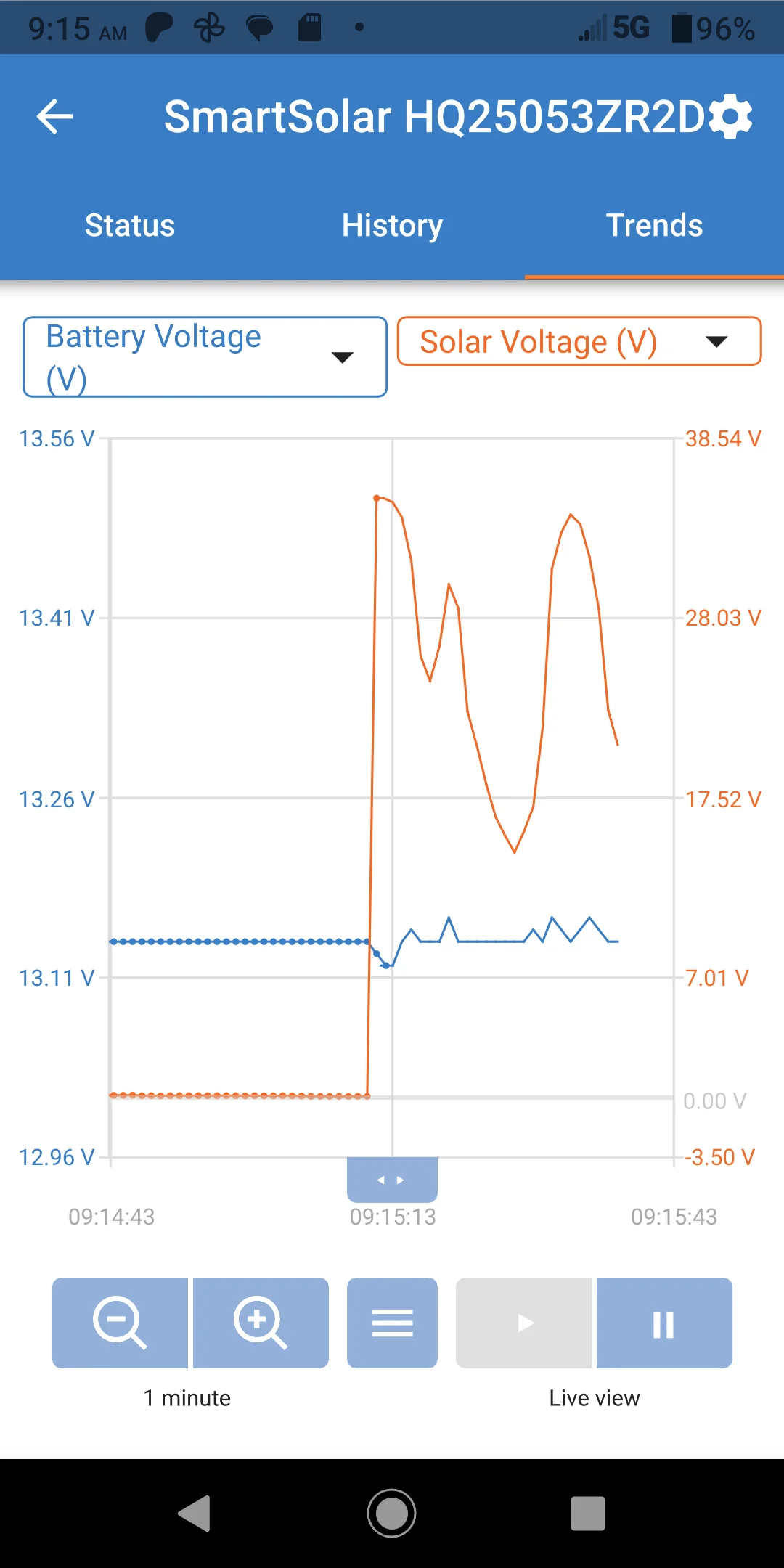784x1568 pixels.
Task: Open Android recent apps square button
Action: point(588,1514)
